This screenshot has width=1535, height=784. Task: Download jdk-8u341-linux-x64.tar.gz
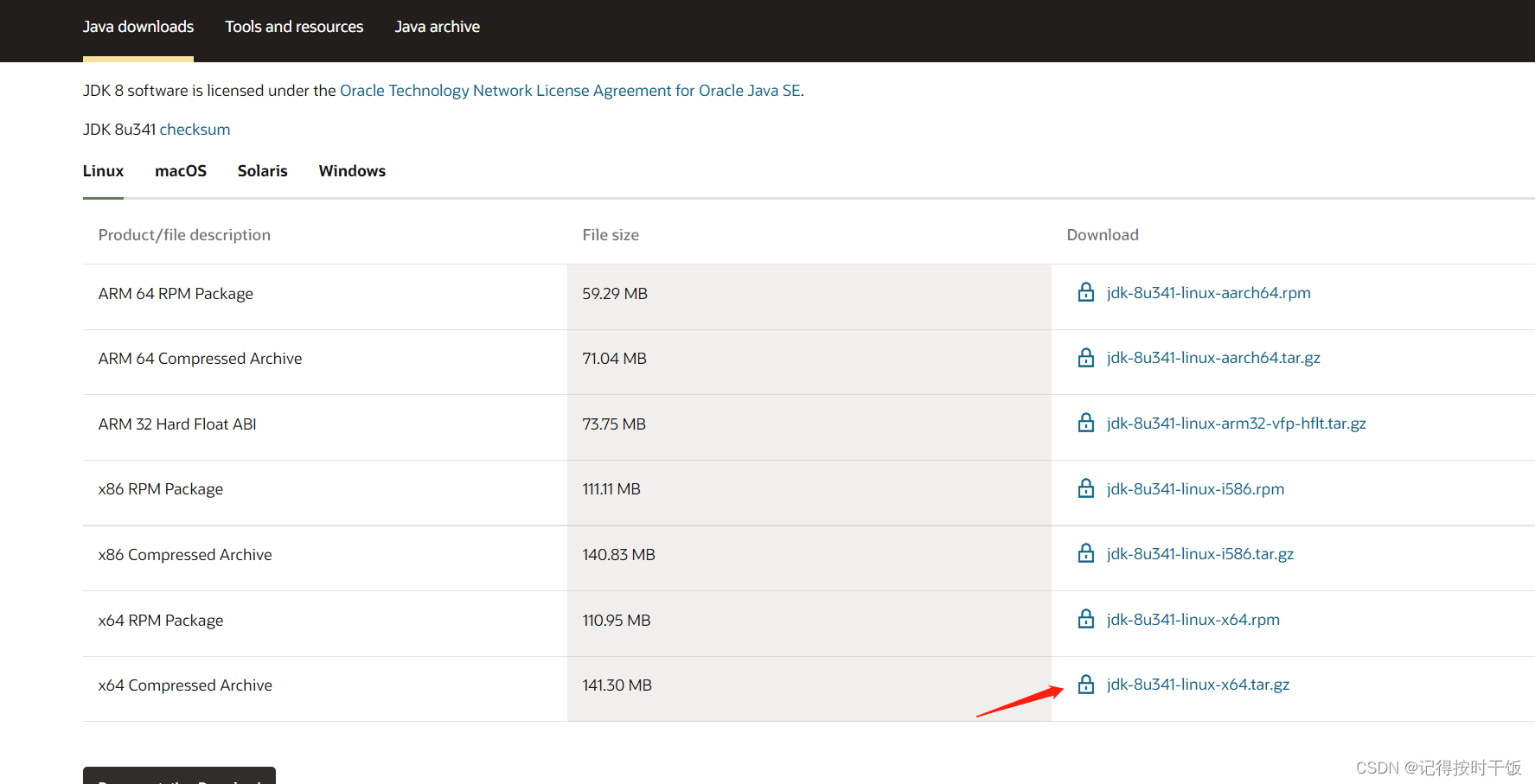coord(1198,685)
